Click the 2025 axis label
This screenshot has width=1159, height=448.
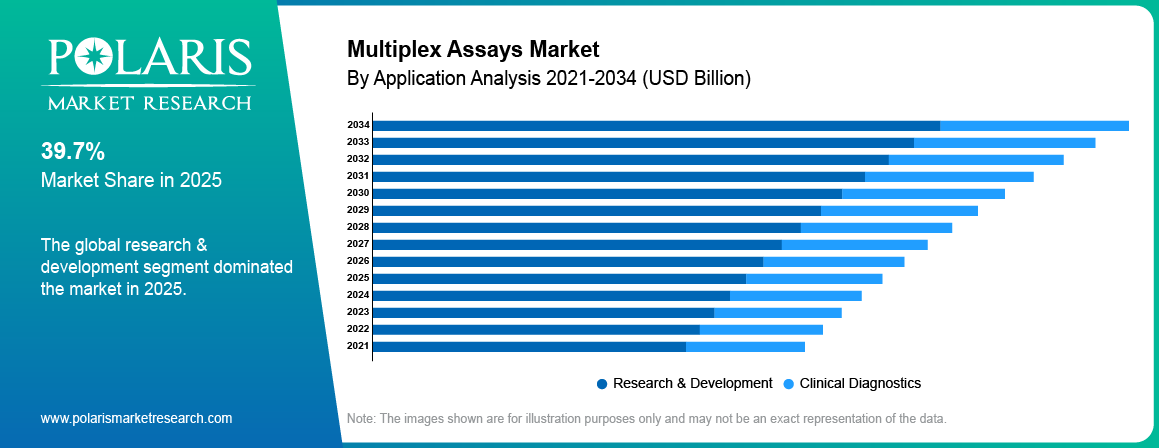coord(358,277)
